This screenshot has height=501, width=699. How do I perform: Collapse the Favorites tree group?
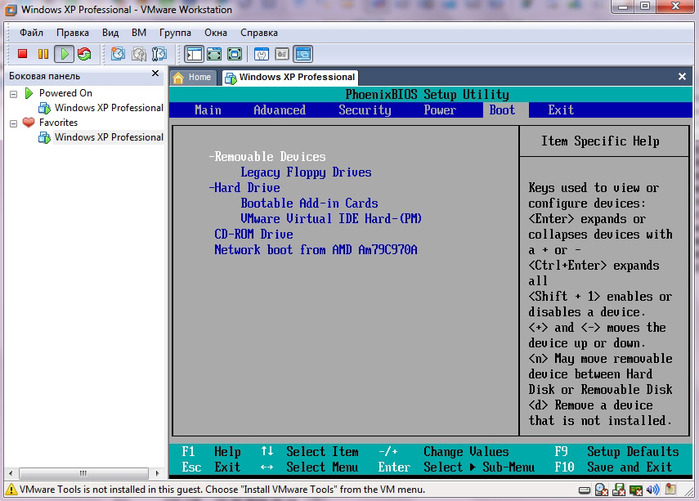pos(13,123)
